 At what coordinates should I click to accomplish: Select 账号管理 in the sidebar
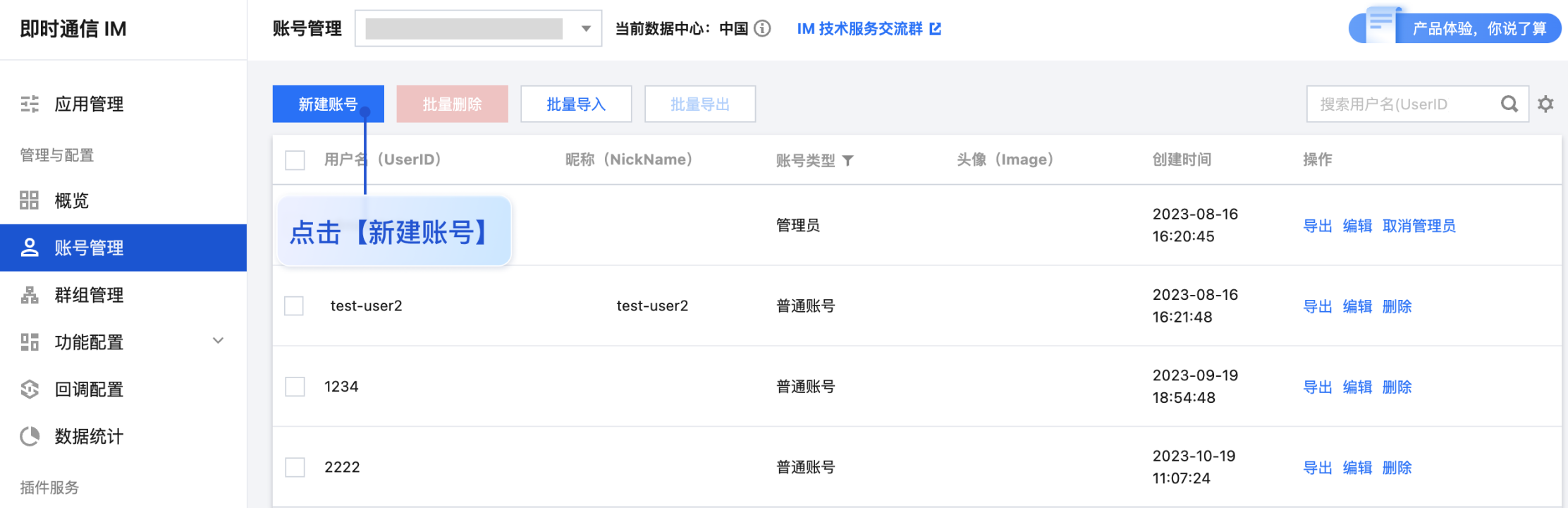click(123, 248)
